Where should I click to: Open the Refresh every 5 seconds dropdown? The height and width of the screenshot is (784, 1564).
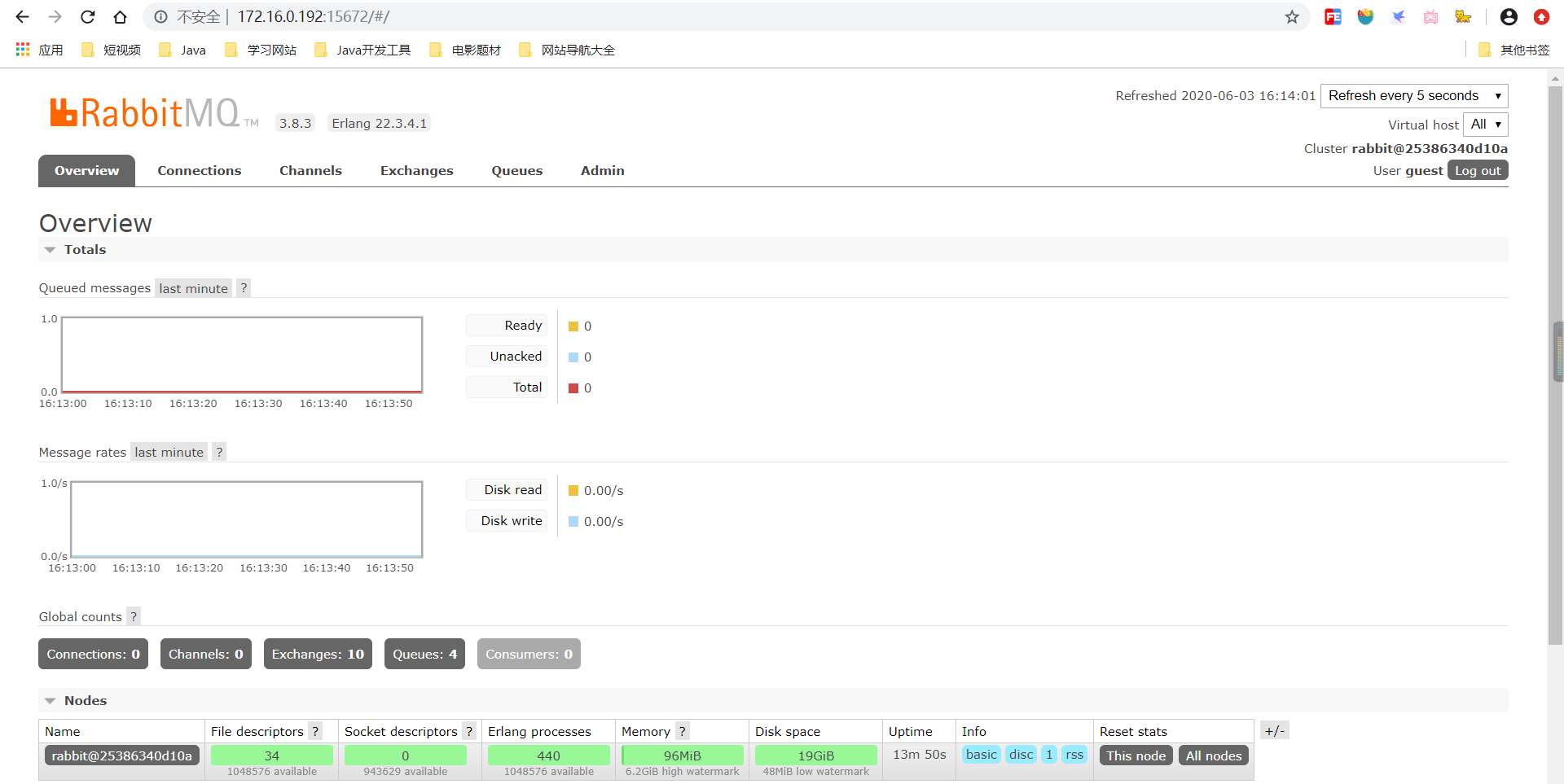pos(1414,96)
